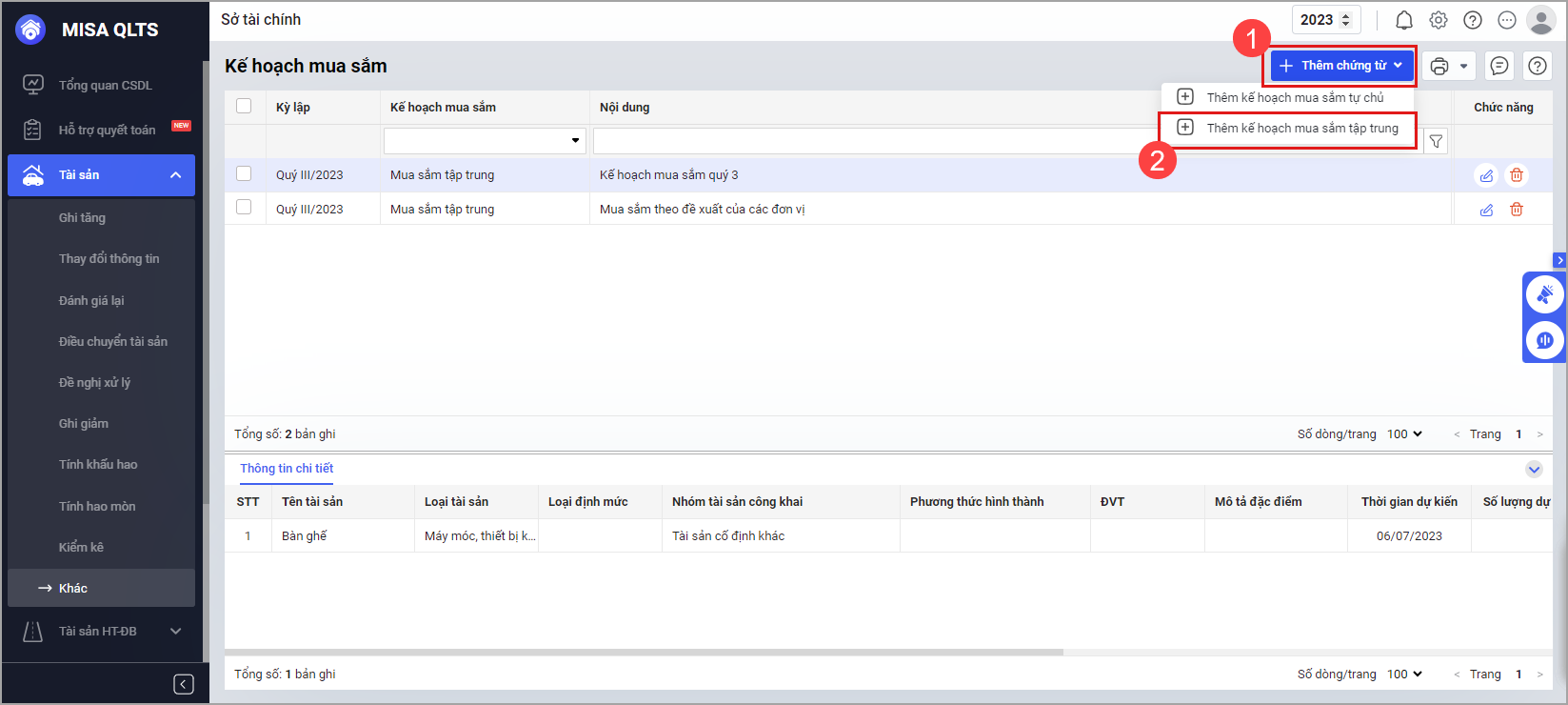This screenshot has height=705, width=1568.
Task: Select Thêm kế hoạch mua sắm tập trung
Action: pos(1301,128)
